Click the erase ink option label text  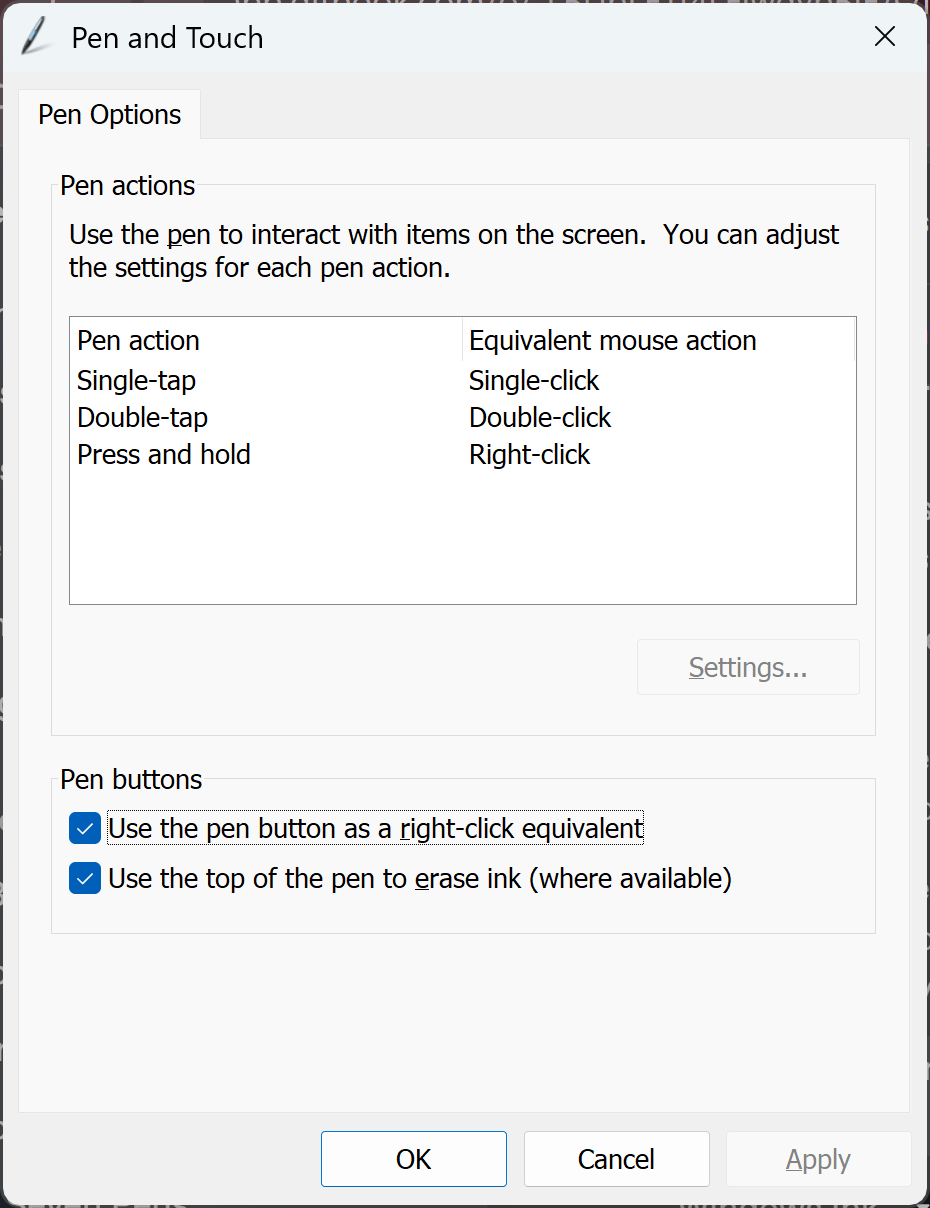coord(420,879)
